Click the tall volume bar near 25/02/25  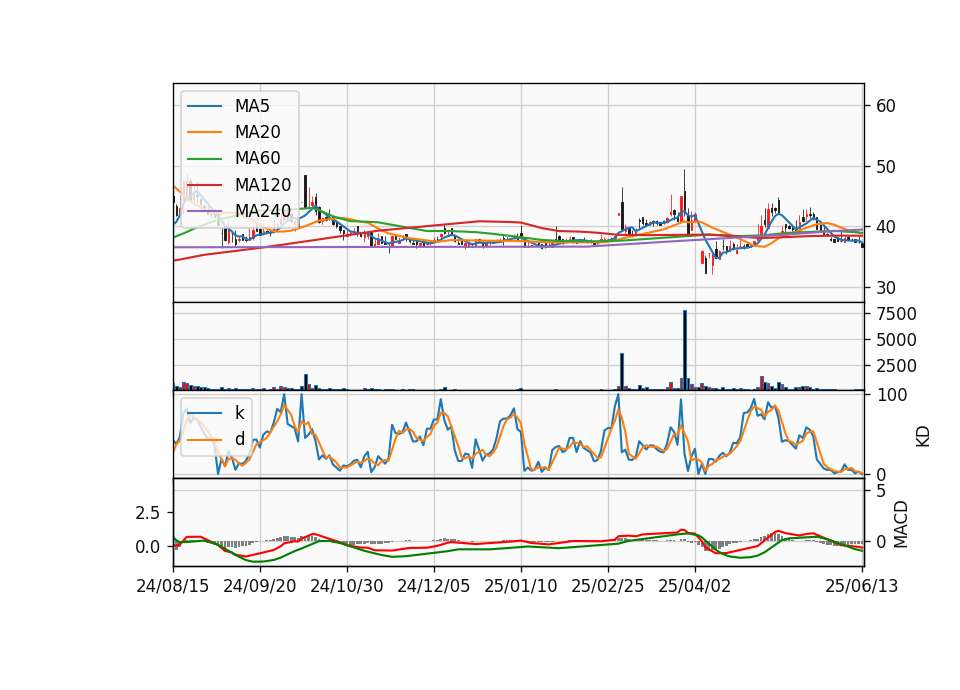[x=622, y=372]
